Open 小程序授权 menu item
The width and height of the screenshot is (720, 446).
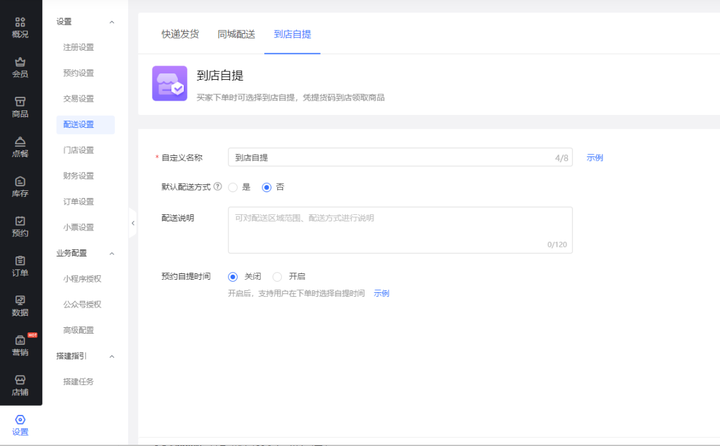pyautogui.click(x=82, y=279)
